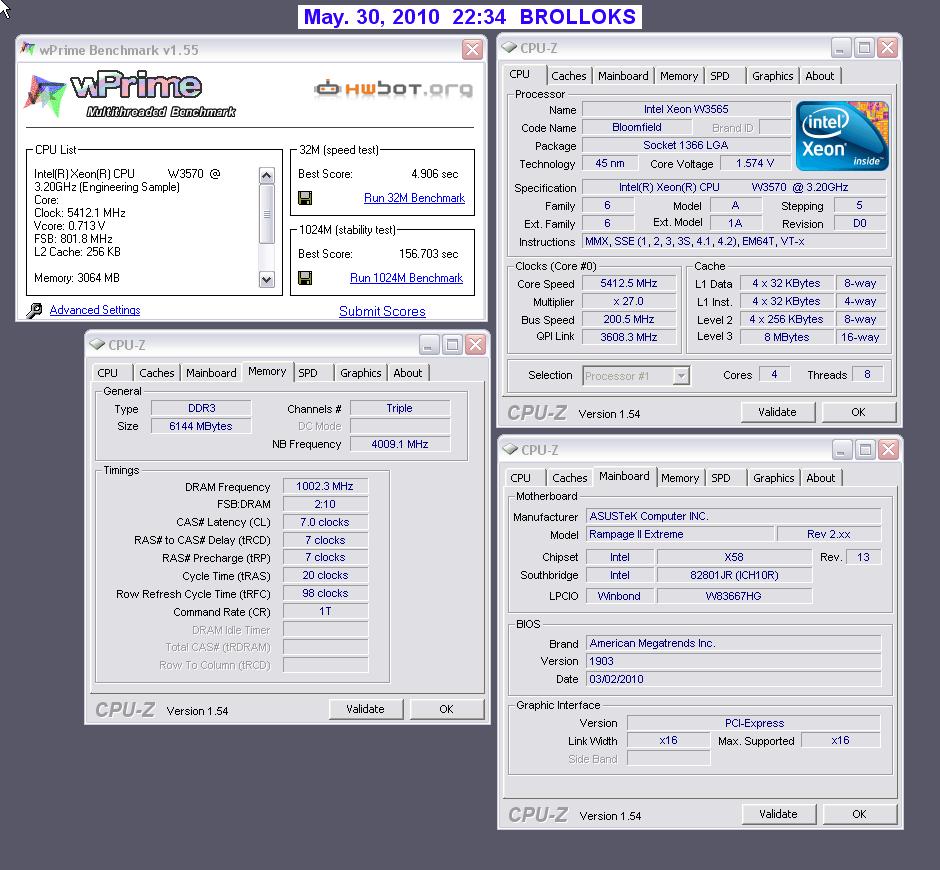Click the hwbot.org logo
Image resolution: width=940 pixels, height=870 pixels.
pos(394,89)
